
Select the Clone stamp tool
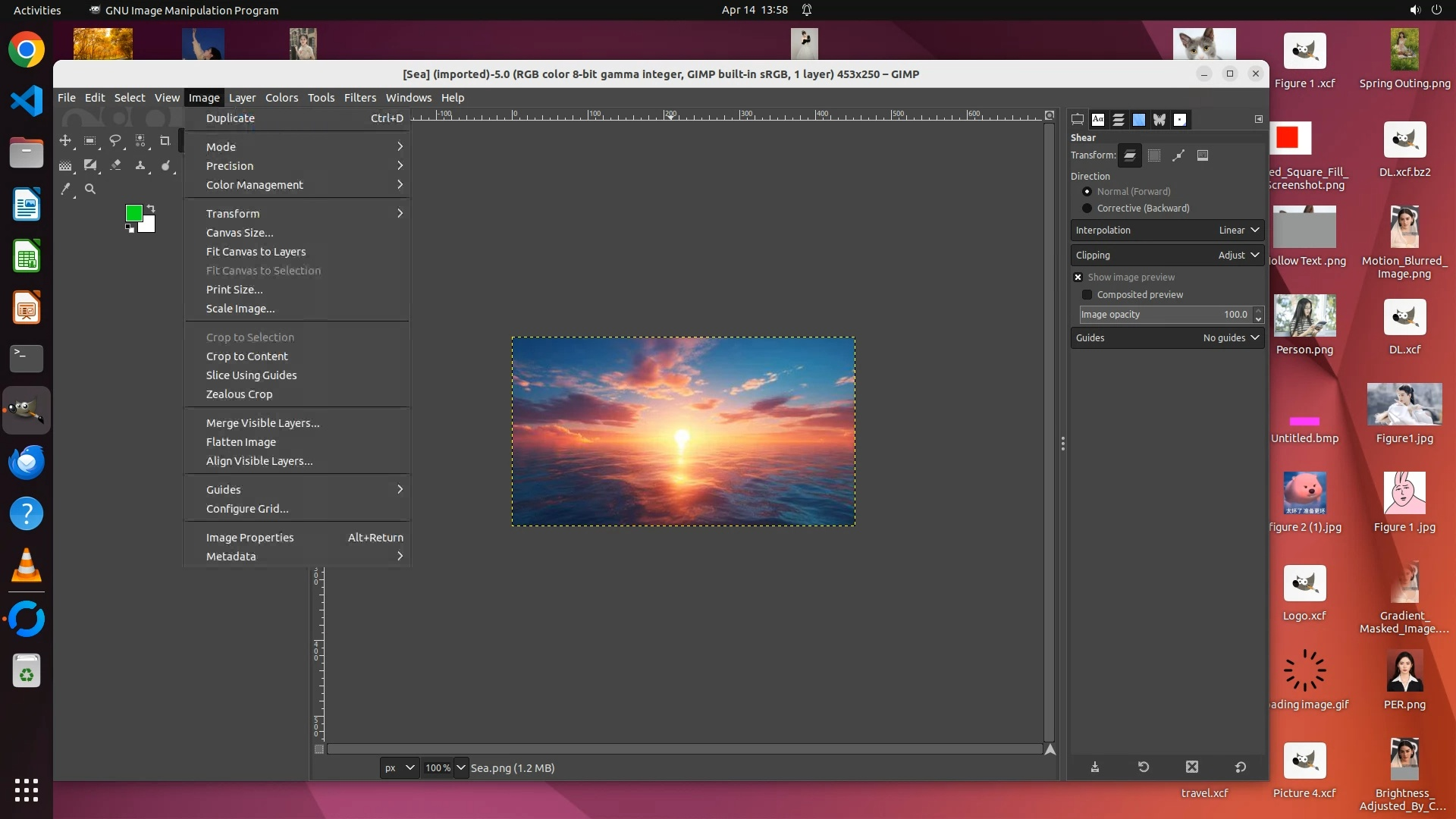140,165
